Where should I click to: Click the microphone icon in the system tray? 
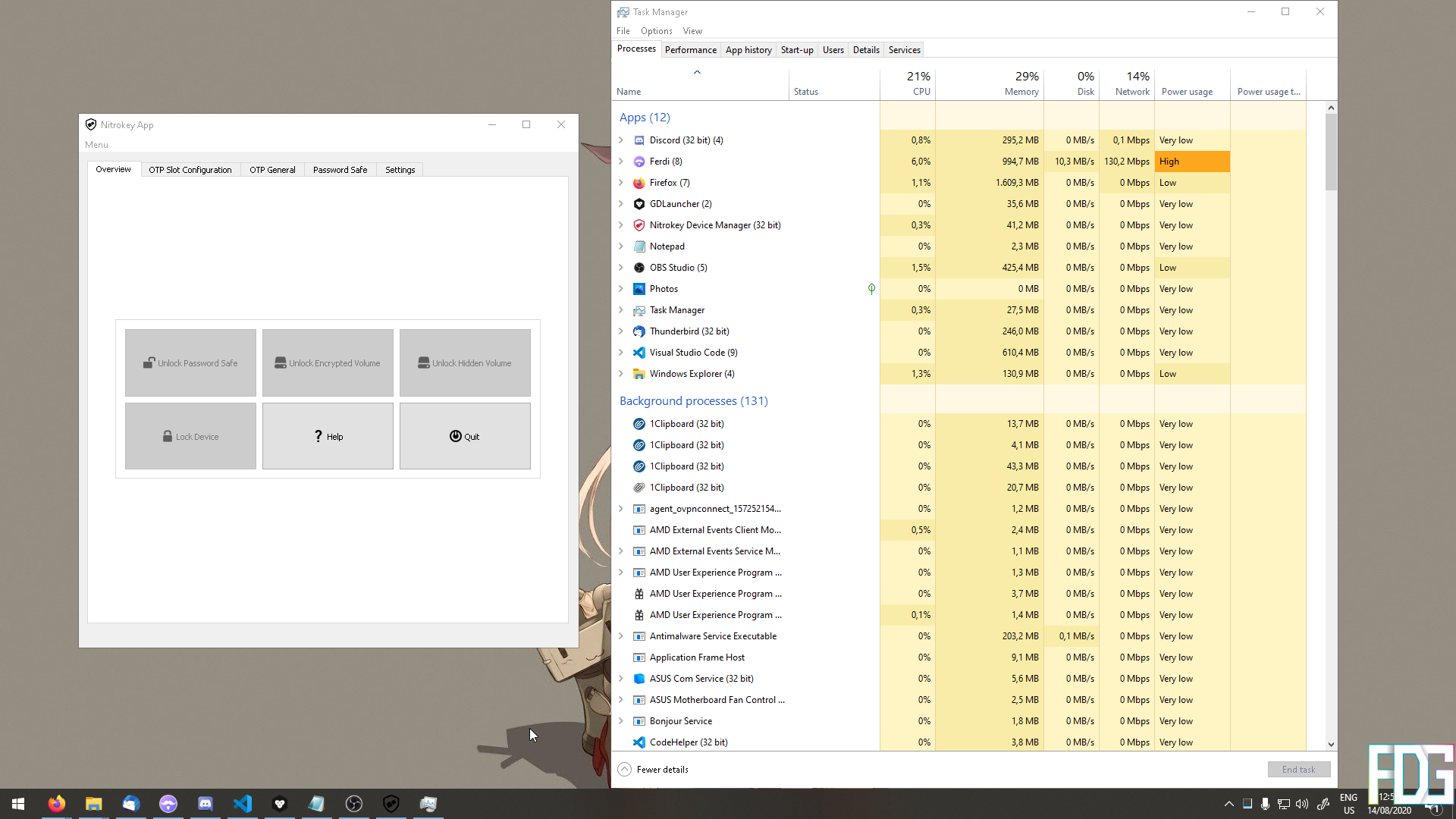[x=1265, y=804]
